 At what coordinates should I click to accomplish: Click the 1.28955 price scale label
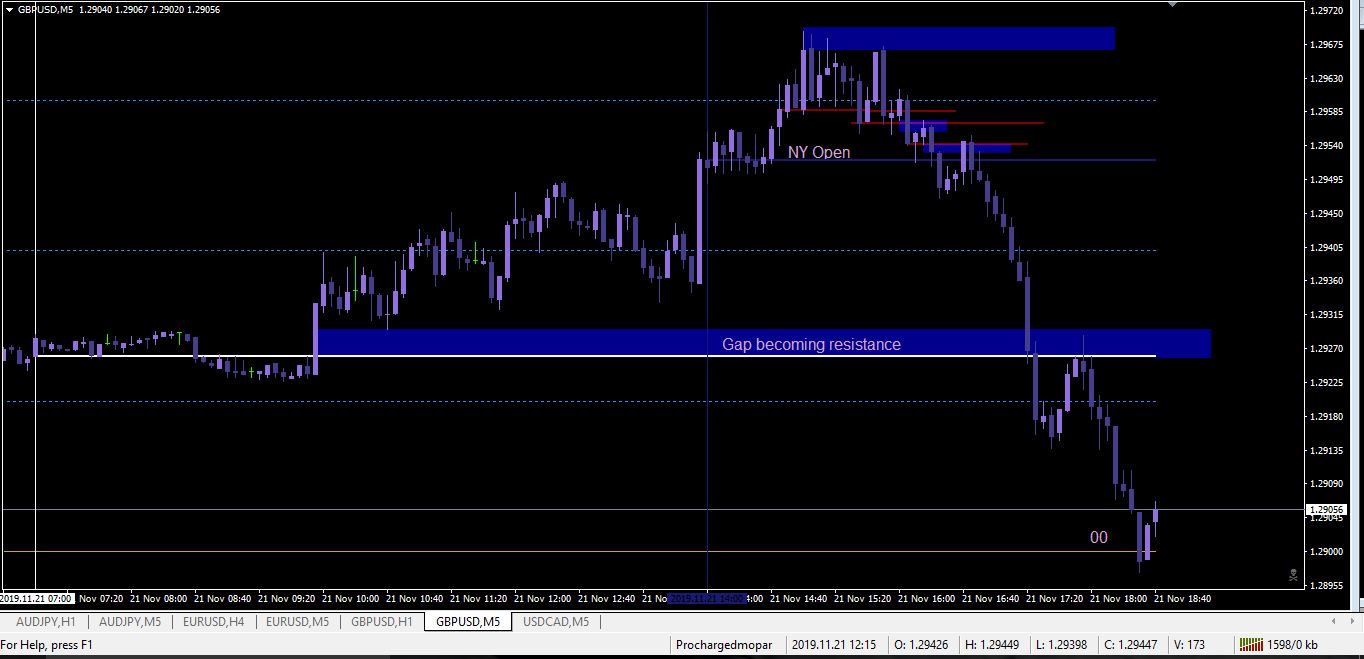1327,585
